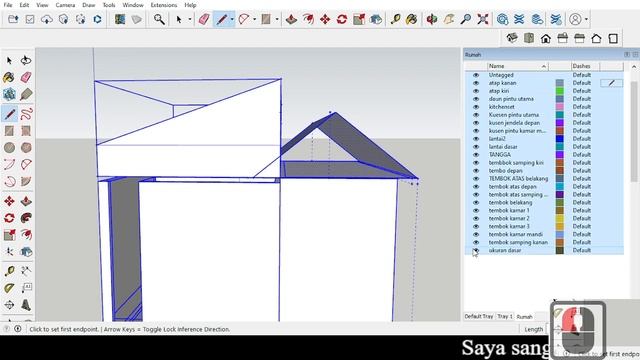The image size is (640, 360).
Task: Open the Camera menu
Action: [x=65, y=5]
